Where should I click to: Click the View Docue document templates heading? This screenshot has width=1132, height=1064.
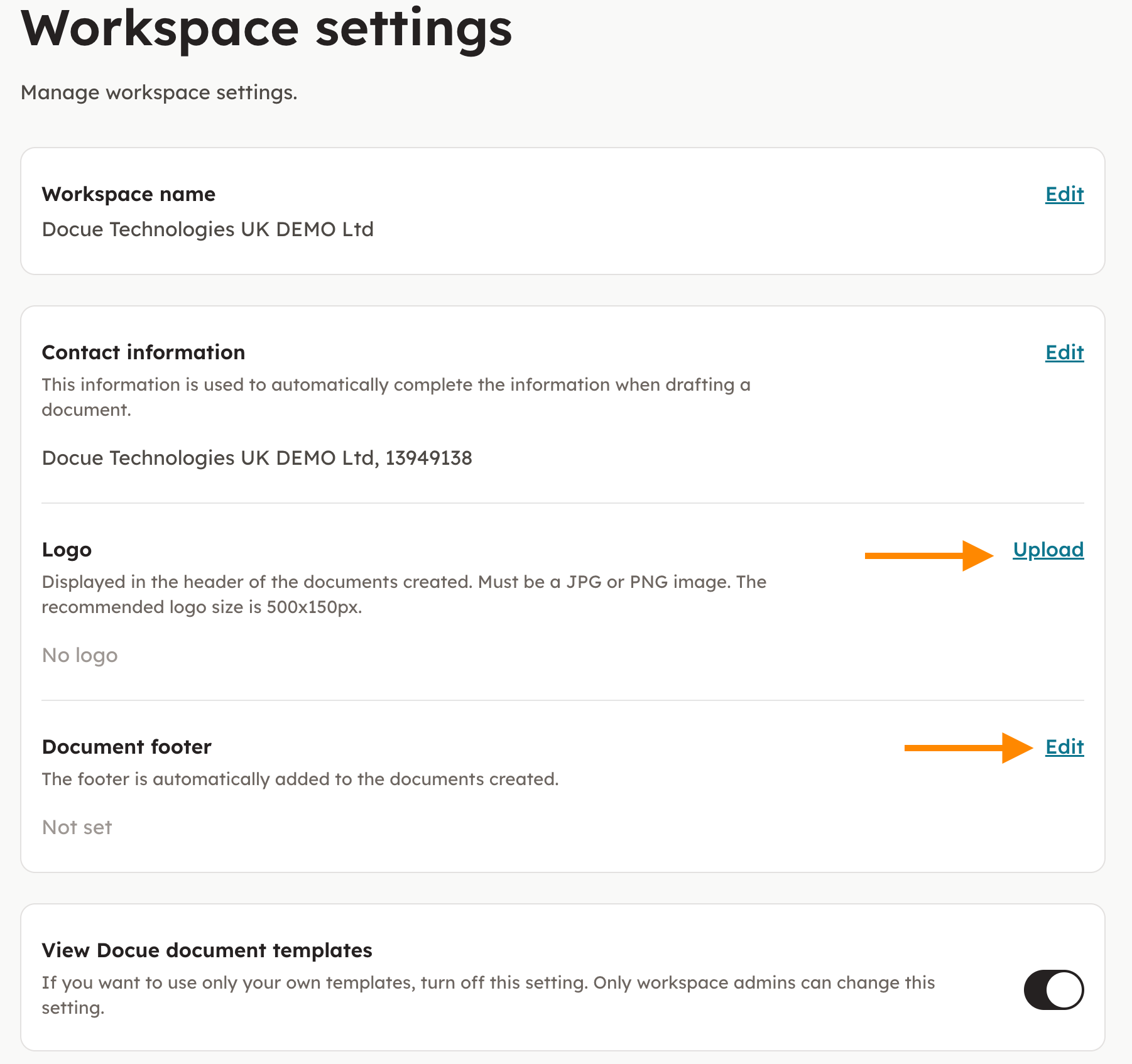pos(207,950)
